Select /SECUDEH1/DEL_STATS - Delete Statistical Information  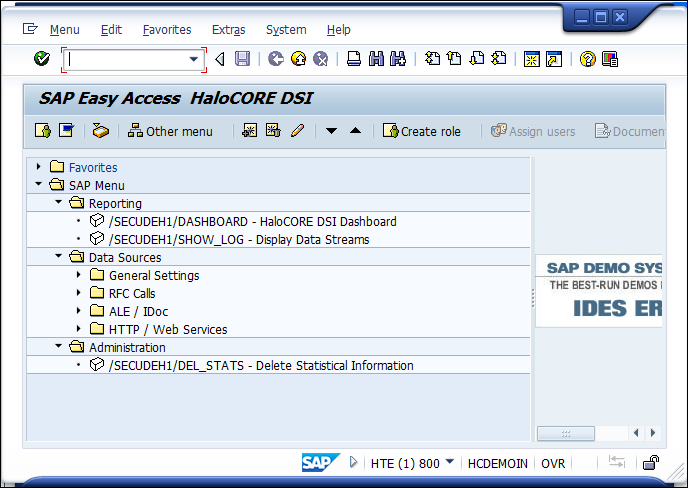(261, 366)
